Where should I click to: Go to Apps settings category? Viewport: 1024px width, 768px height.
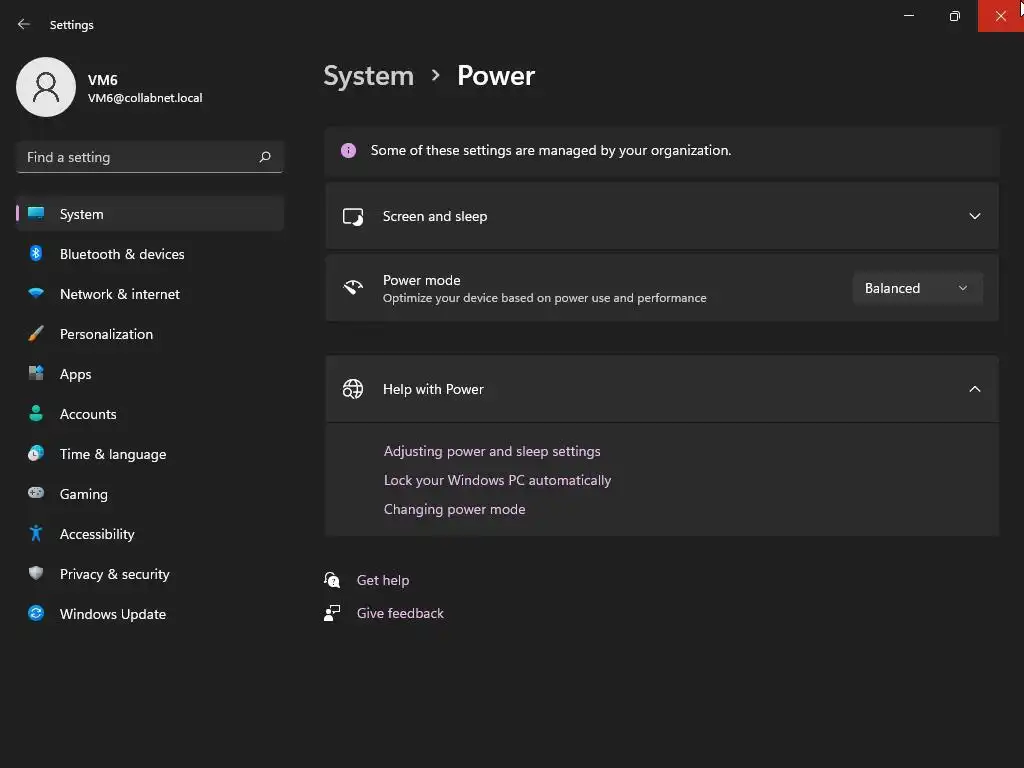(75, 374)
